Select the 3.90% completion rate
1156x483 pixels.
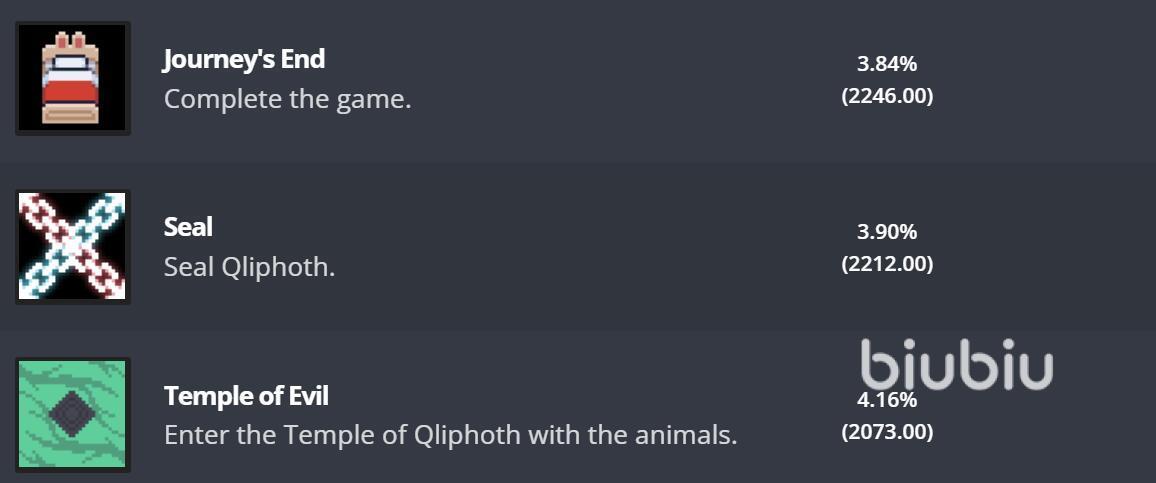point(887,232)
